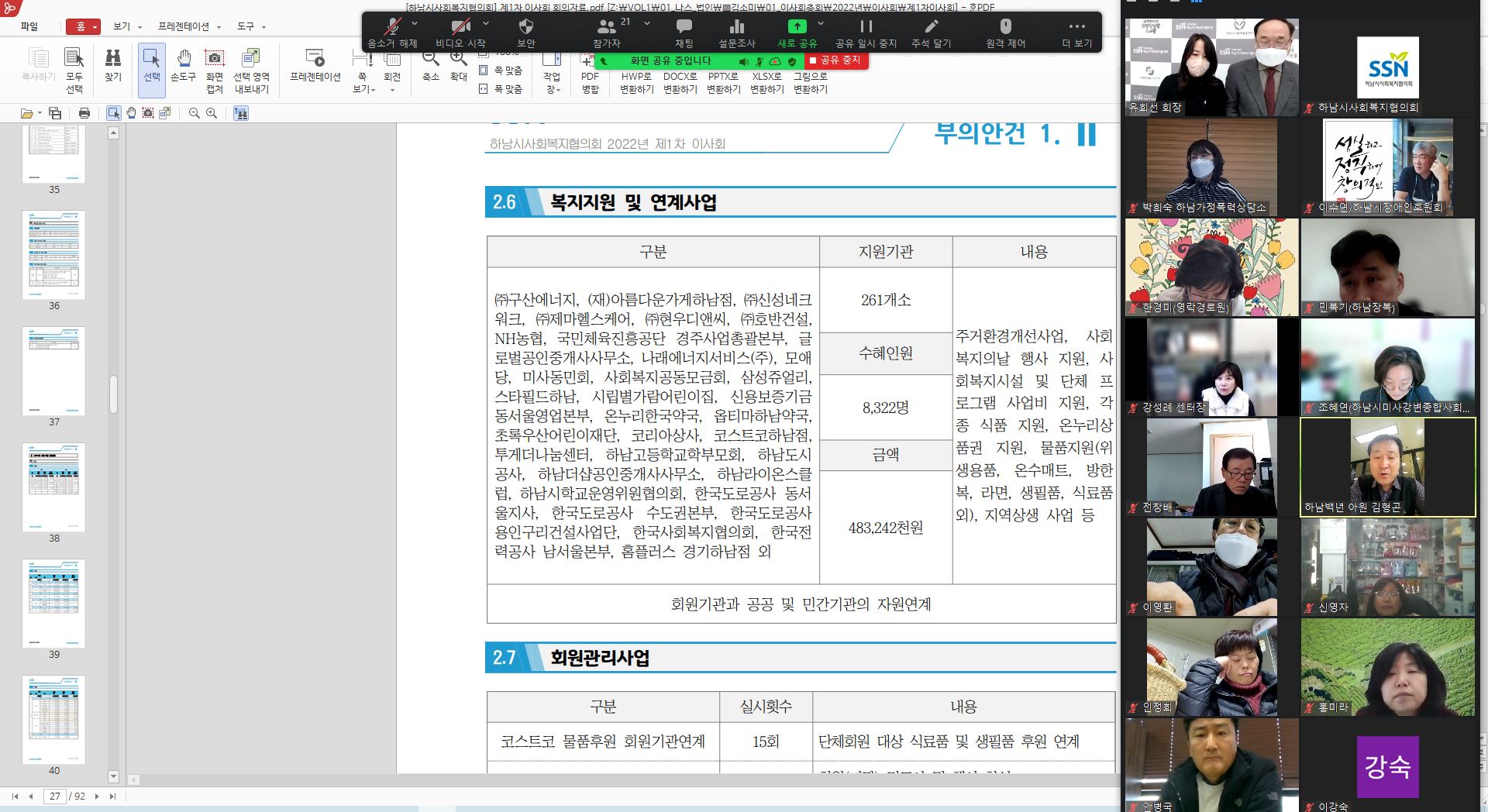
Task: Open Zoom 채팅 chat panel
Action: click(x=684, y=33)
